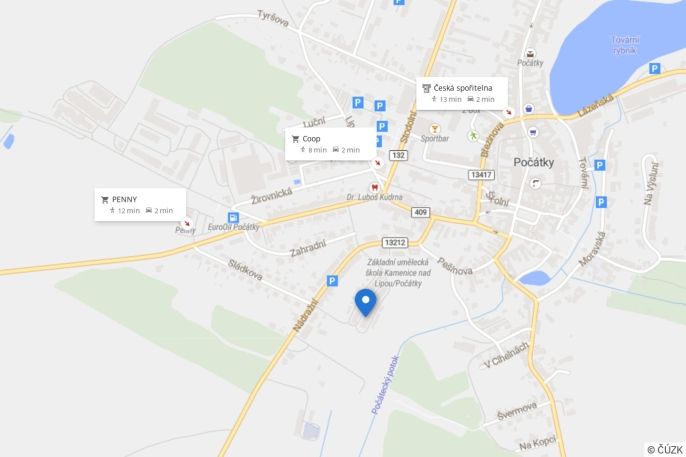This screenshot has height=457, width=686.
Task: Click the red arrow marker at Penny
Action: (x=187, y=223)
